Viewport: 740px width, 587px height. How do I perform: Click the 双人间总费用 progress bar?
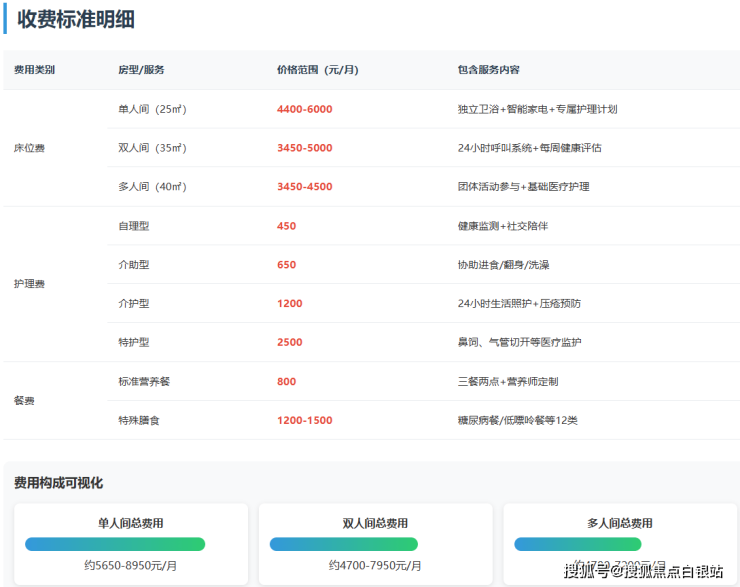click(x=359, y=544)
